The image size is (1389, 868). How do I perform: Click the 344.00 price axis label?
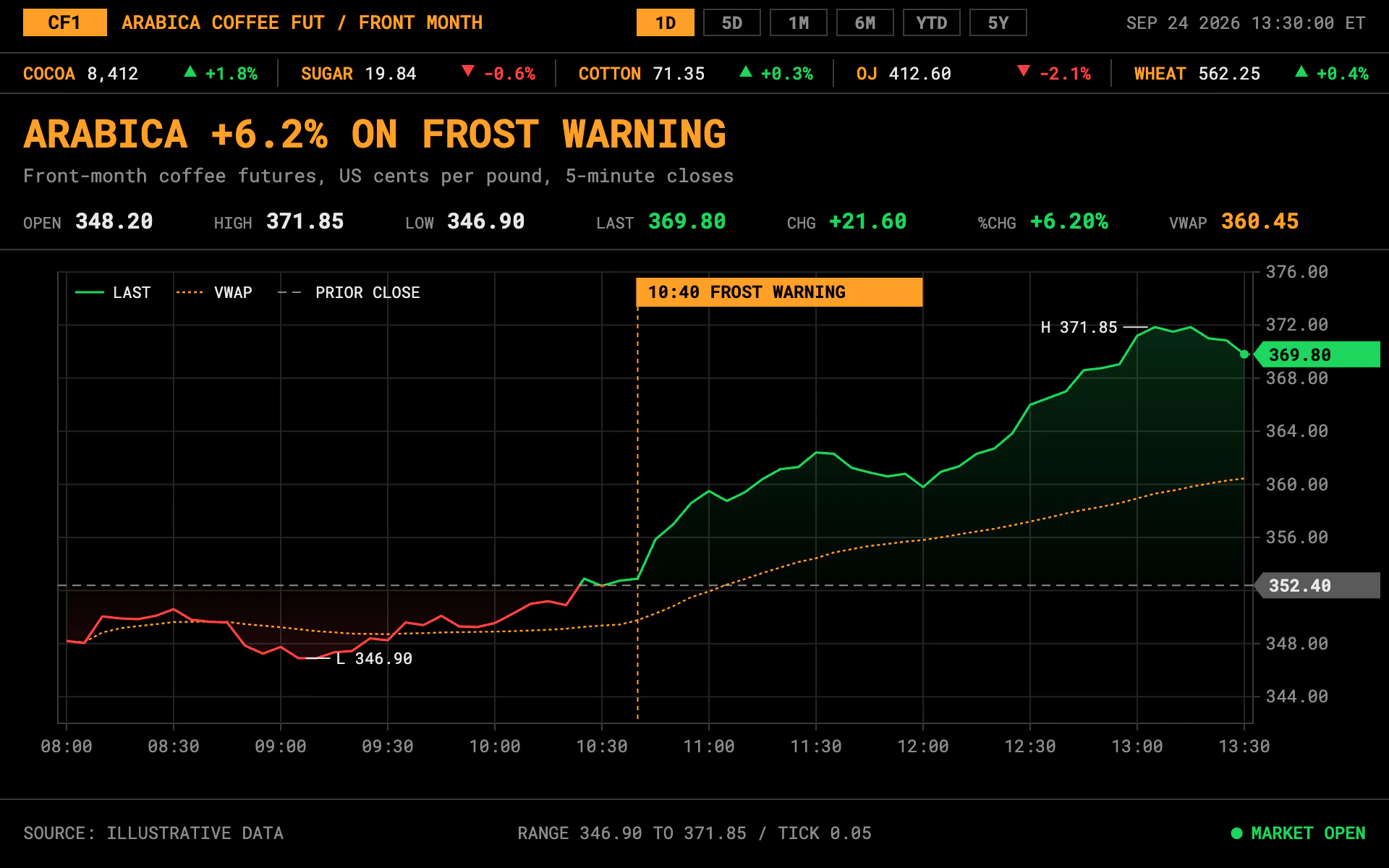coord(1297,697)
